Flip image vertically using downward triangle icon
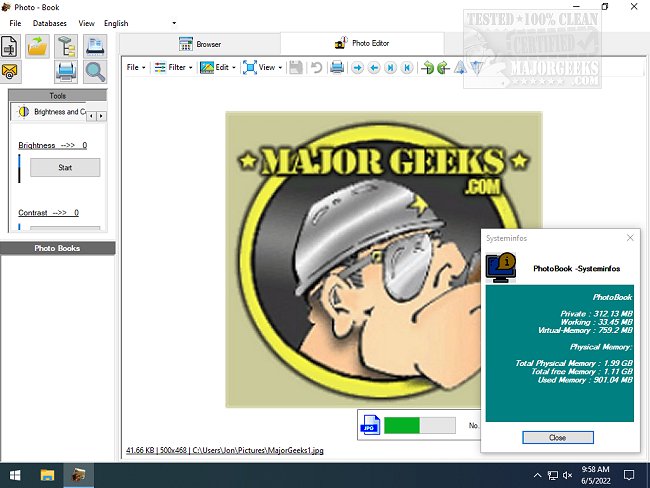 (x=477, y=68)
